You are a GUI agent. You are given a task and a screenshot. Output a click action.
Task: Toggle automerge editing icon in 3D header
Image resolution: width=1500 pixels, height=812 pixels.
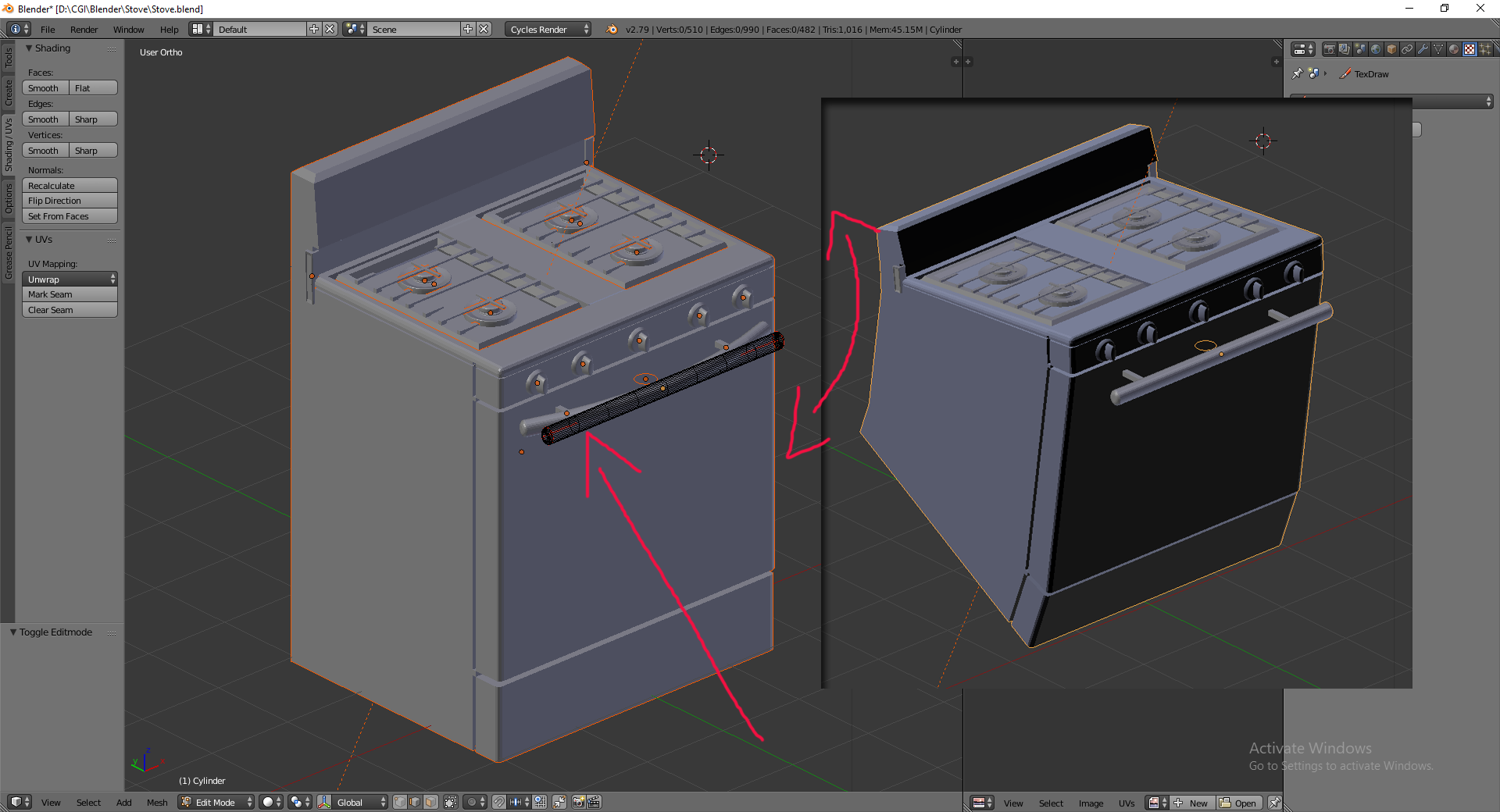point(559,802)
